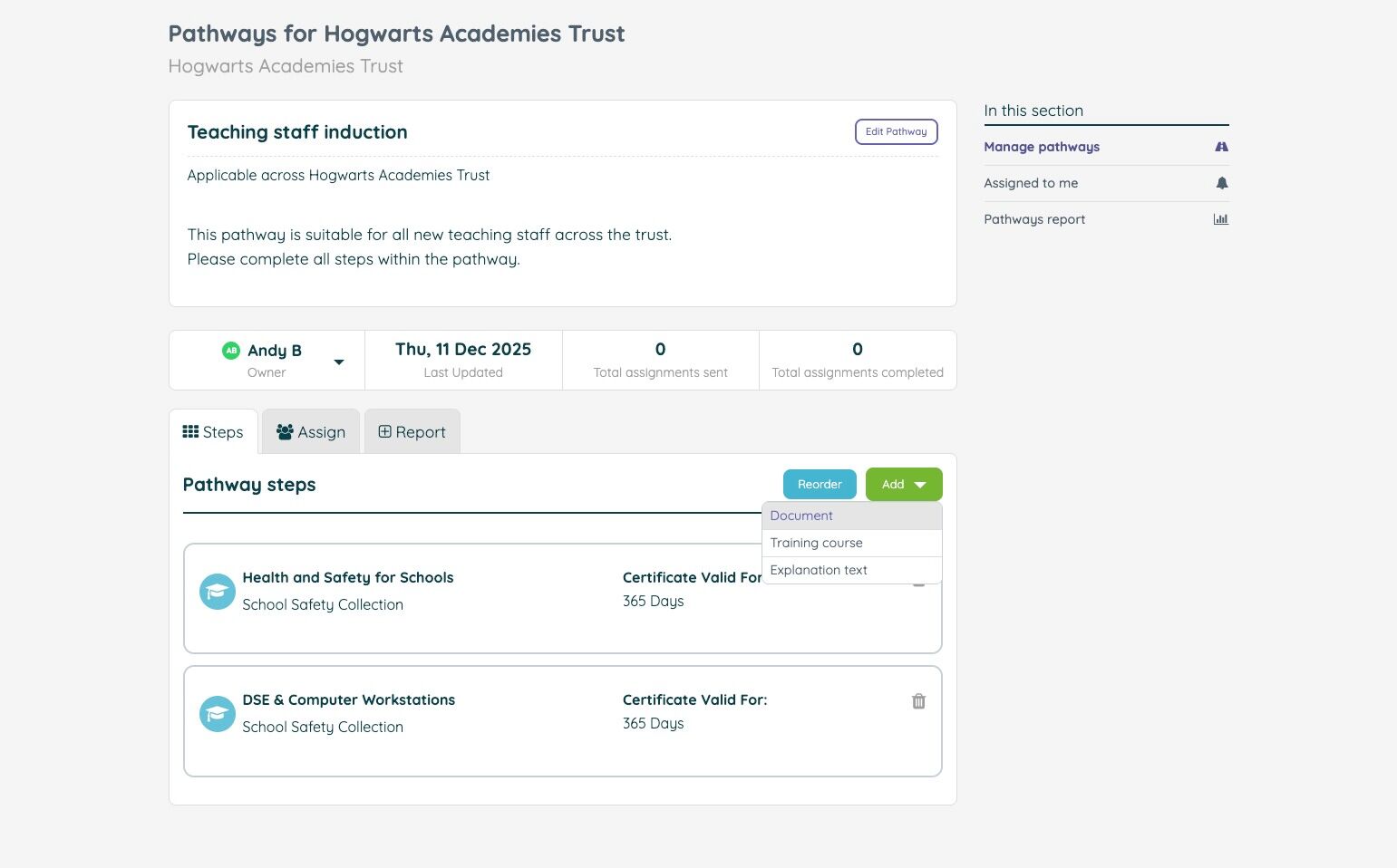The height and width of the screenshot is (868, 1397).
Task: Choose Training course from the Add menu
Action: 816,543
